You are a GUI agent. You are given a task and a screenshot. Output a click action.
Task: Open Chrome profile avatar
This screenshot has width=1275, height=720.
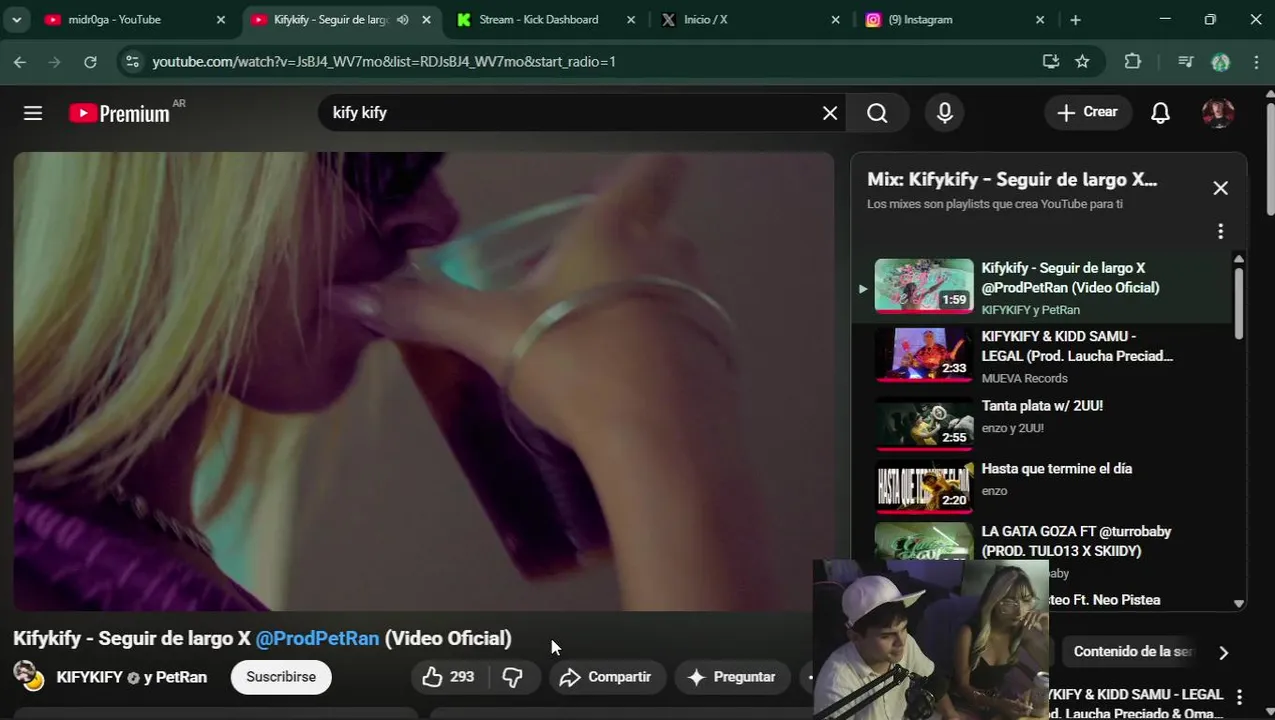pyautogui.click(x=1220, y=62)
